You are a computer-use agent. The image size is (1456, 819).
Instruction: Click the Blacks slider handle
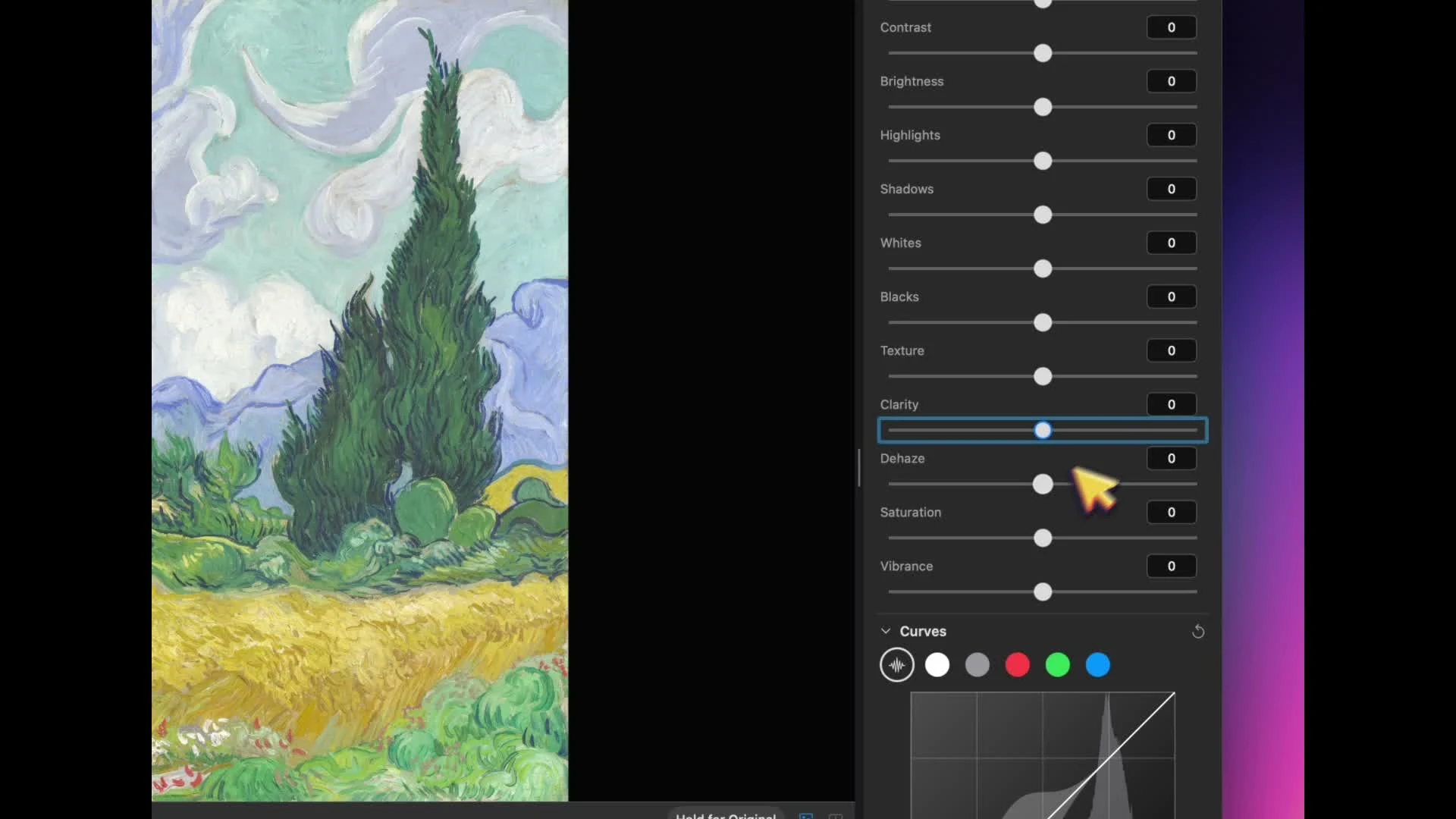tap(1043, 322)
